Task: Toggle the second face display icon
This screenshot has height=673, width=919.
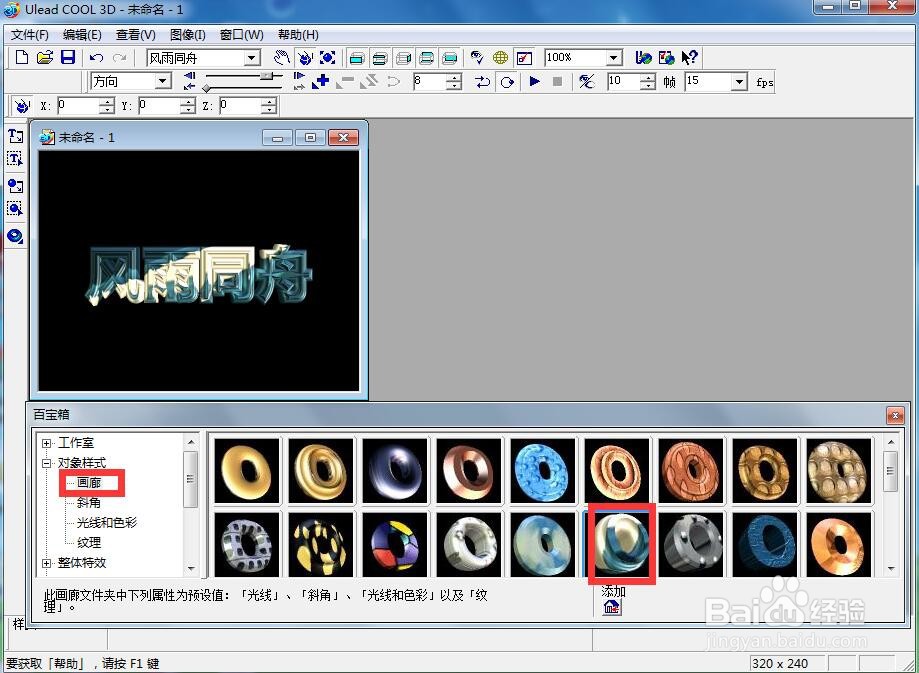Action: click(380, 57)
